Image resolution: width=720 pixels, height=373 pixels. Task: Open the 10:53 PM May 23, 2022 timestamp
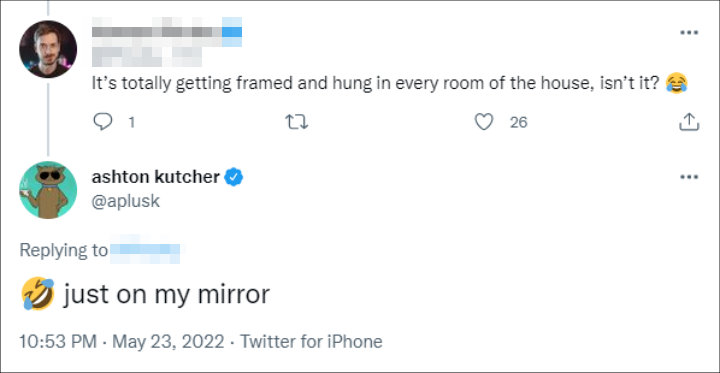tap(122, 342)
